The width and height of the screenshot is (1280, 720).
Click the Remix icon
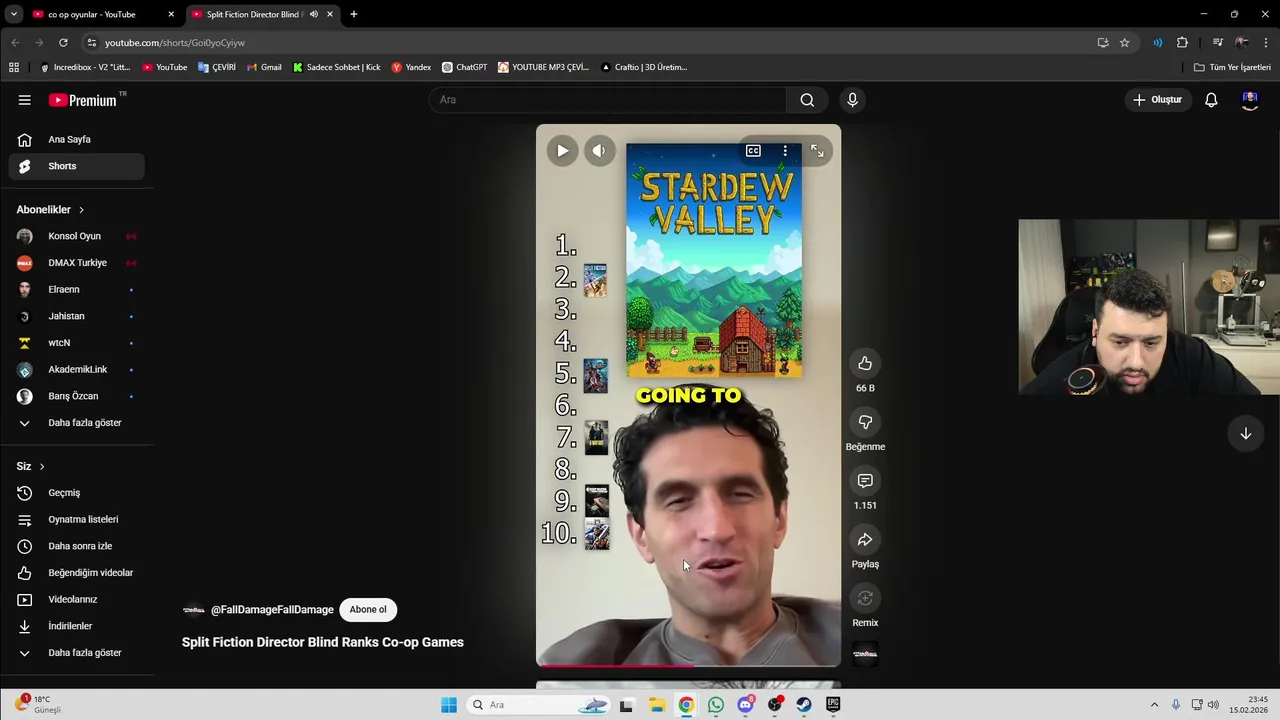pos(865,598)
